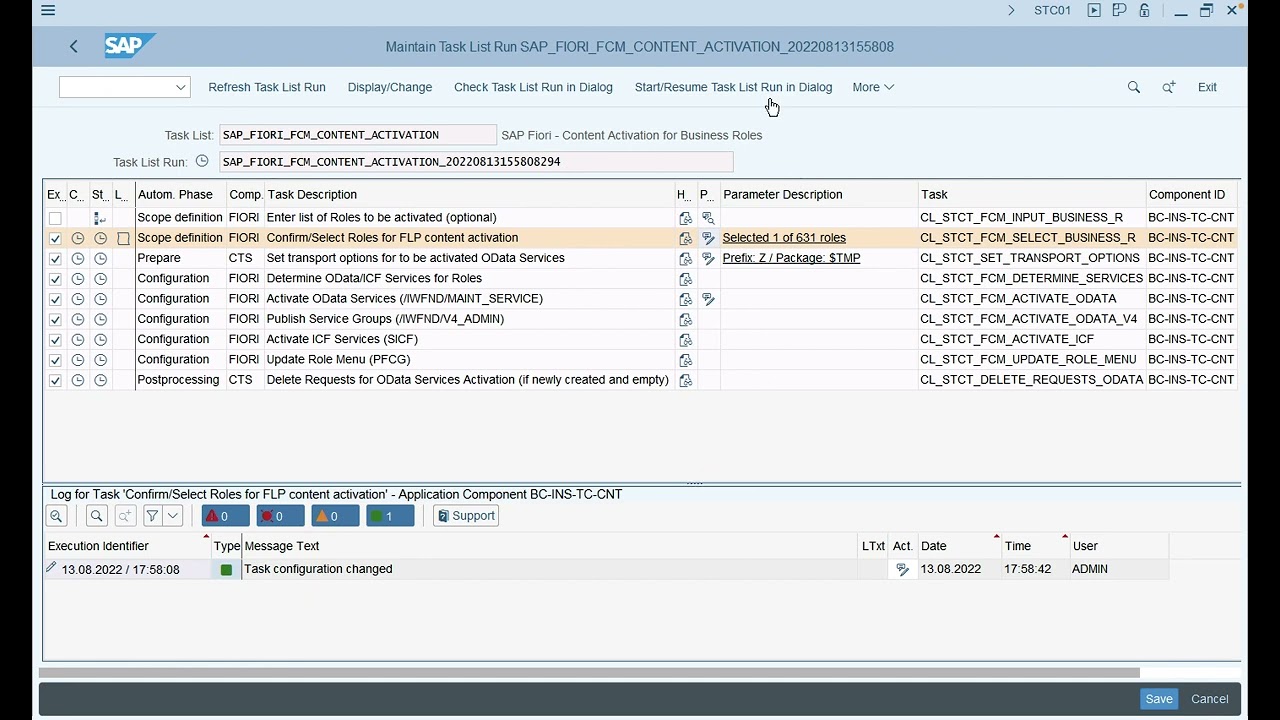
Task: Uncheck Execute box for Activate OData Services
Action: pos(55,299)
